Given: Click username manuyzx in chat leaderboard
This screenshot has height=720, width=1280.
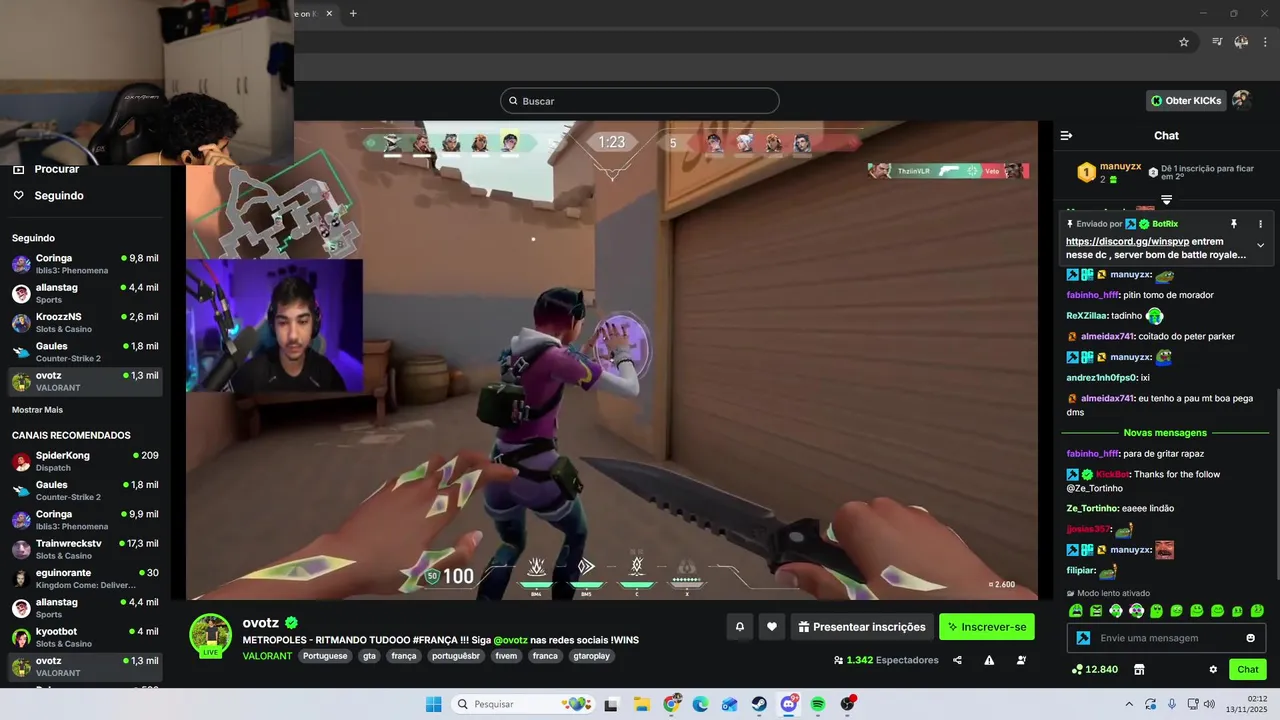Looking at the screenshot, I should tap(1120, 166).
